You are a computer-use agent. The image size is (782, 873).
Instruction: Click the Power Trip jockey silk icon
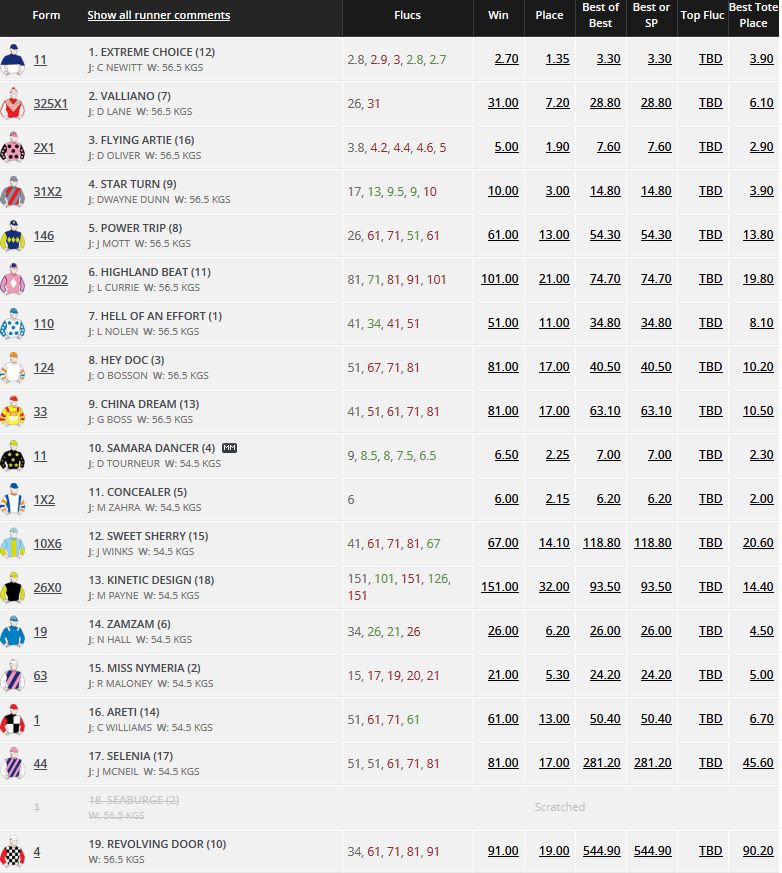coord(12,236)
